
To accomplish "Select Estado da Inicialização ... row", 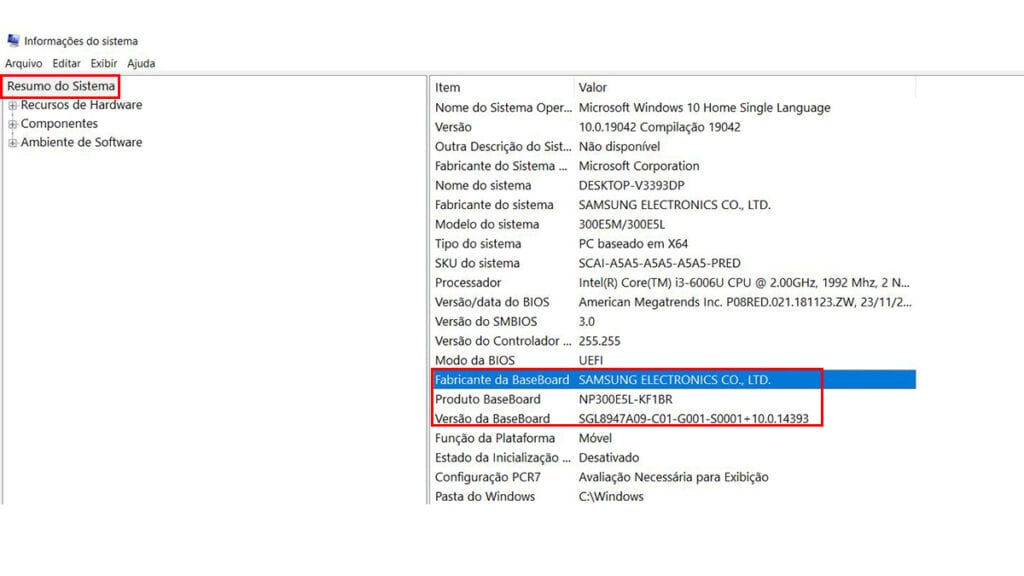I will click(673, 458).
